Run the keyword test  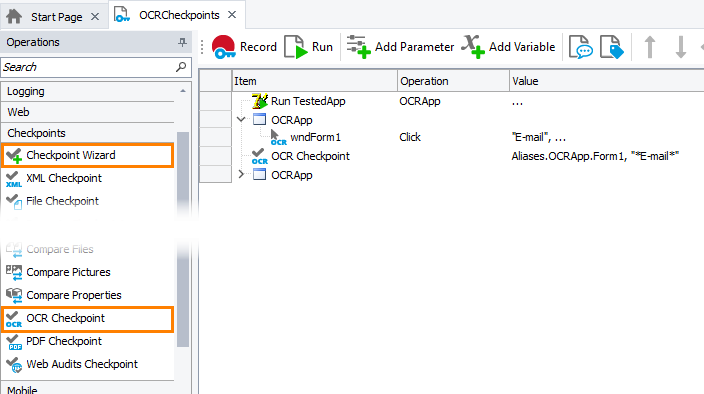coord(308,47)
